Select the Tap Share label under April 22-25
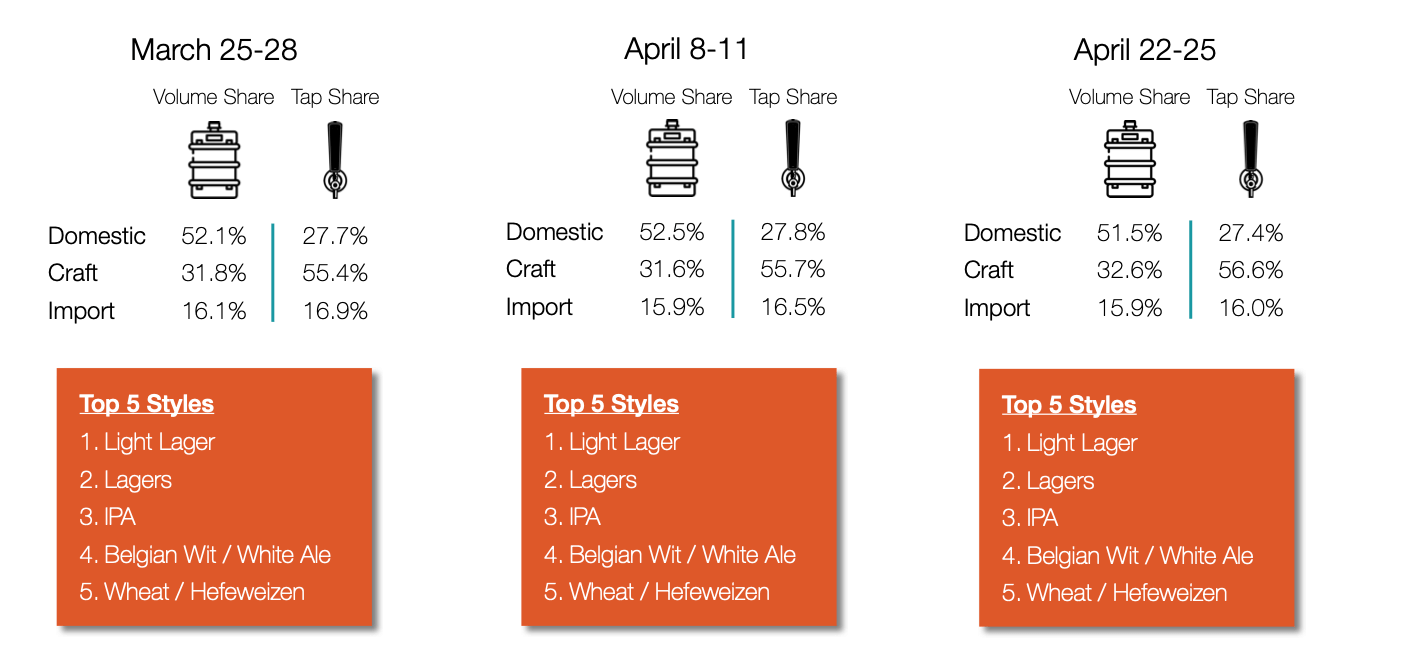This screenshot has width=1414, height=656. click(x=1251, y=97)
